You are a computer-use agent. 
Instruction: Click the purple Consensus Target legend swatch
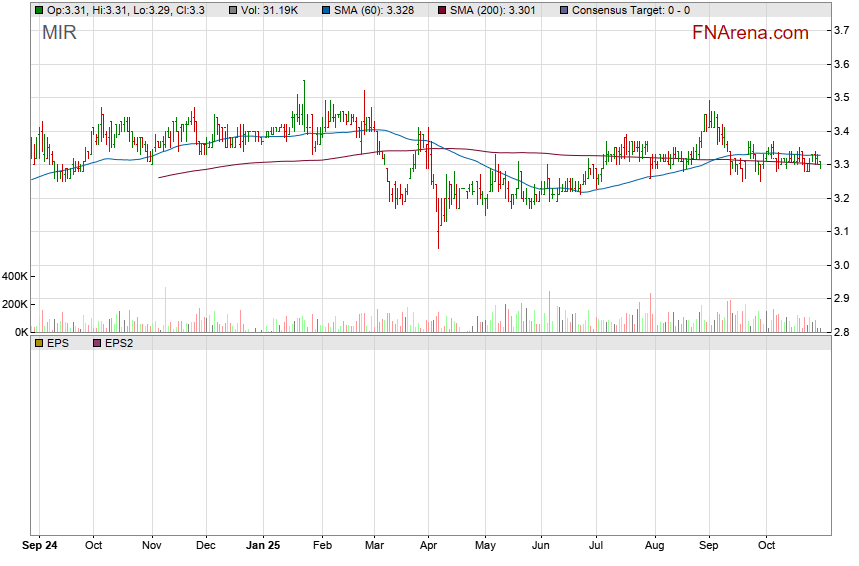tap(563, 10)
